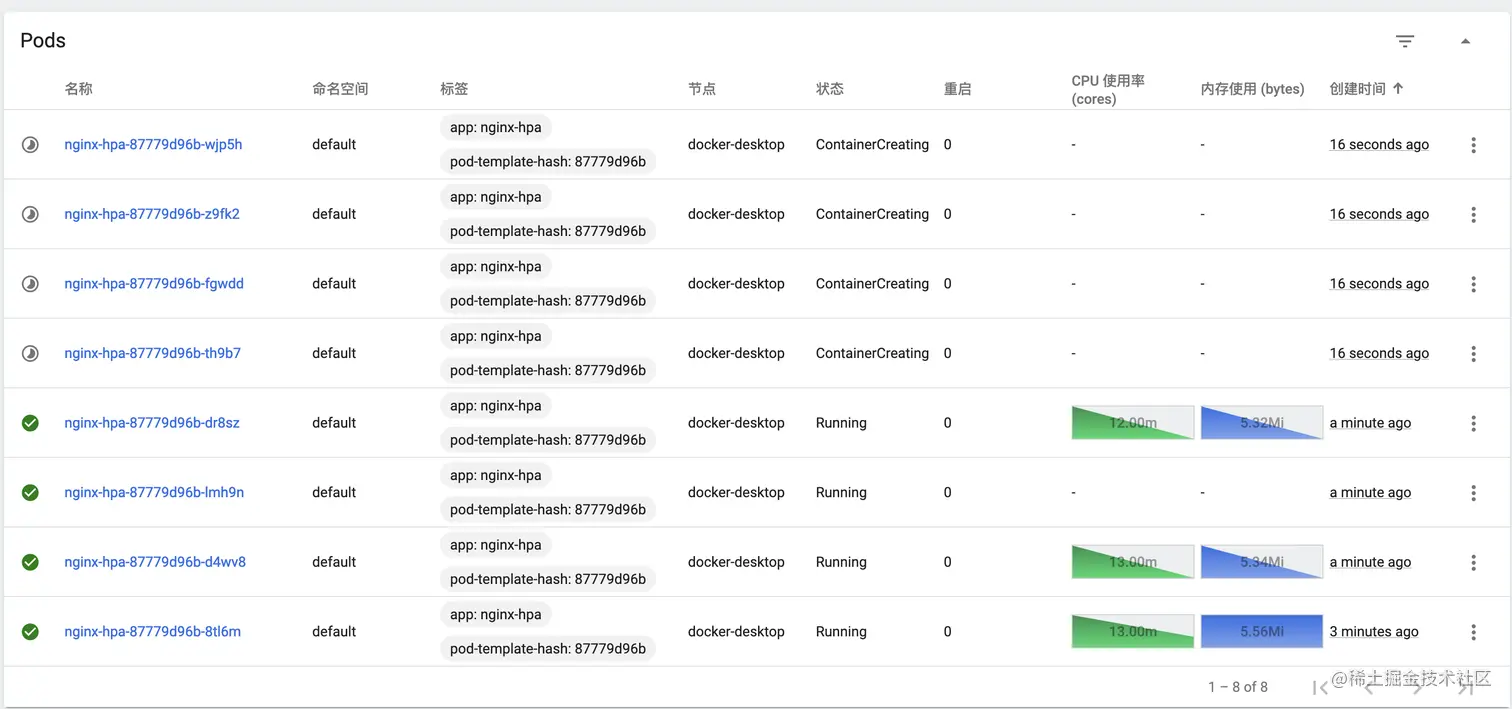Click memory usage graph showing 5.56Mi
This screenshot has height=709, width=1512.
point(1261,632)
